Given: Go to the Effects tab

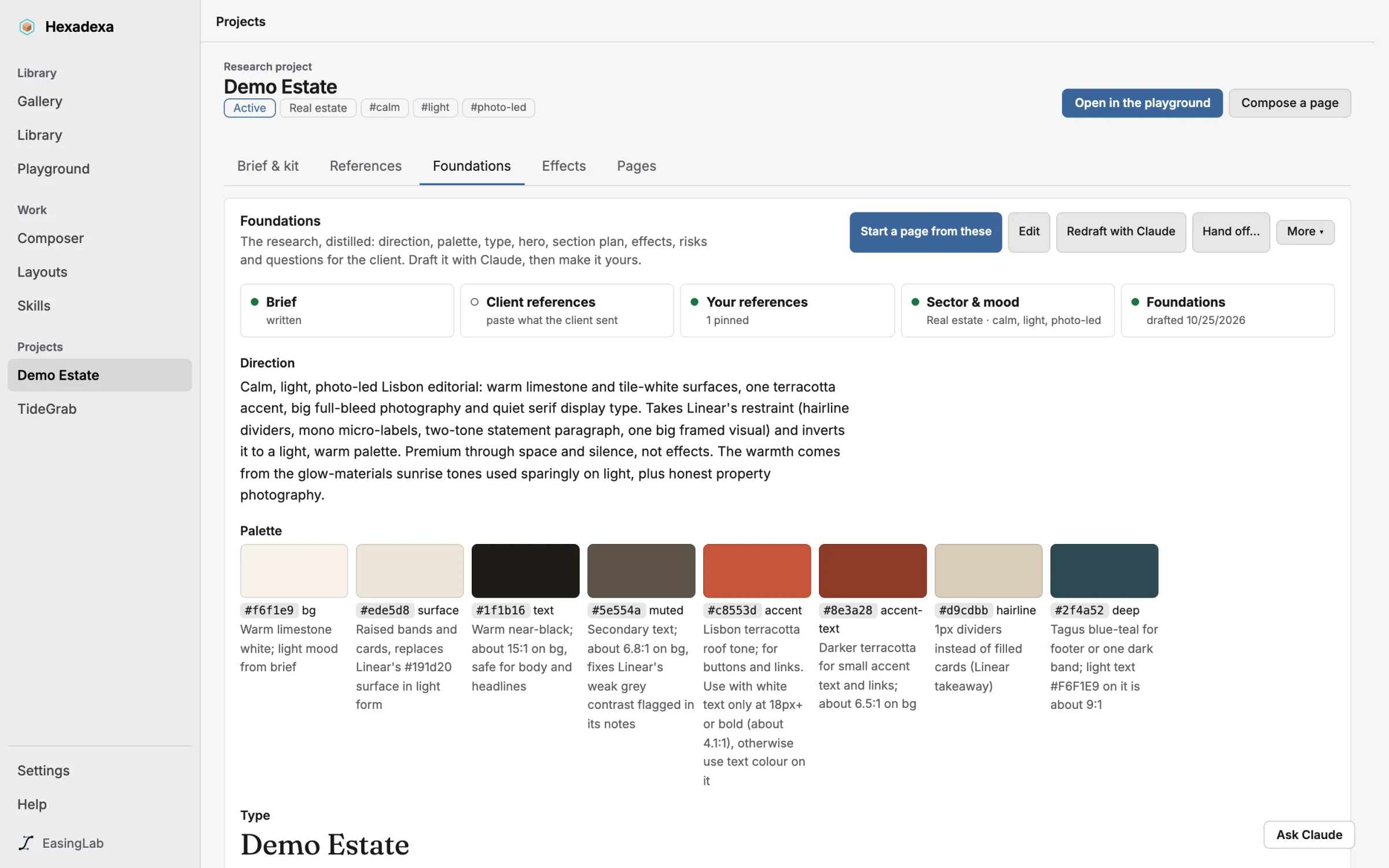Looking at the screenshot, I should coord(564,166).
